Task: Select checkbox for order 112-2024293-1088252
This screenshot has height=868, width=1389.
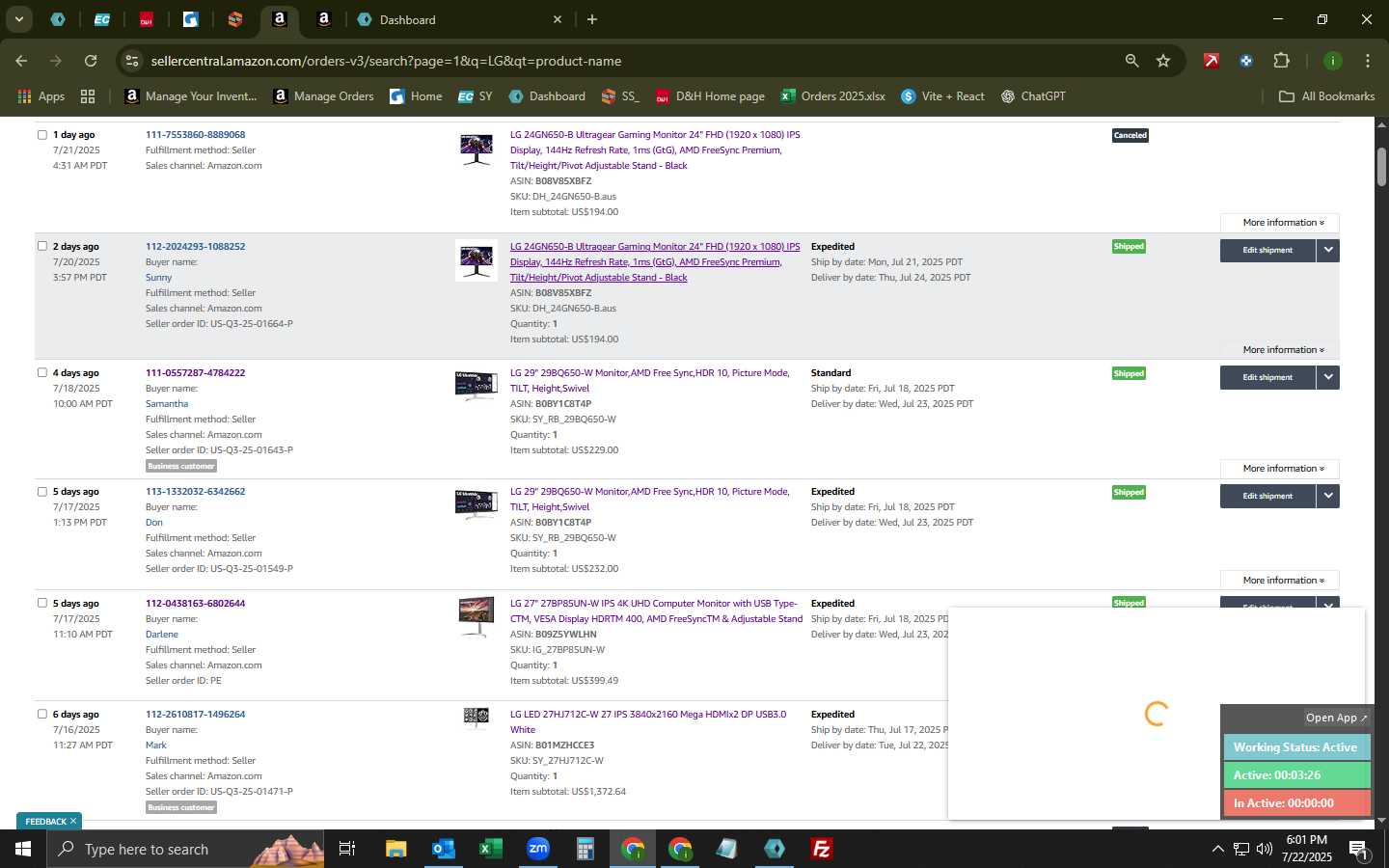Action: tap(41, 246)
